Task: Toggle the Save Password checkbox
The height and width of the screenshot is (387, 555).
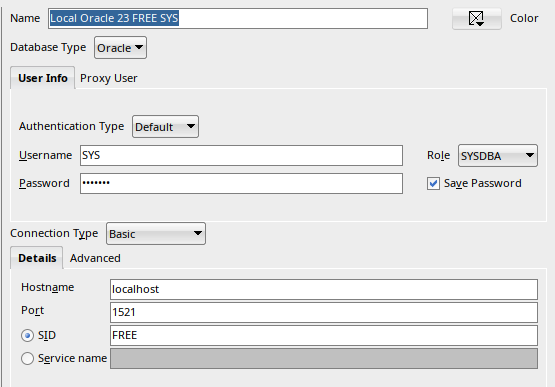Action: (433, 183)
